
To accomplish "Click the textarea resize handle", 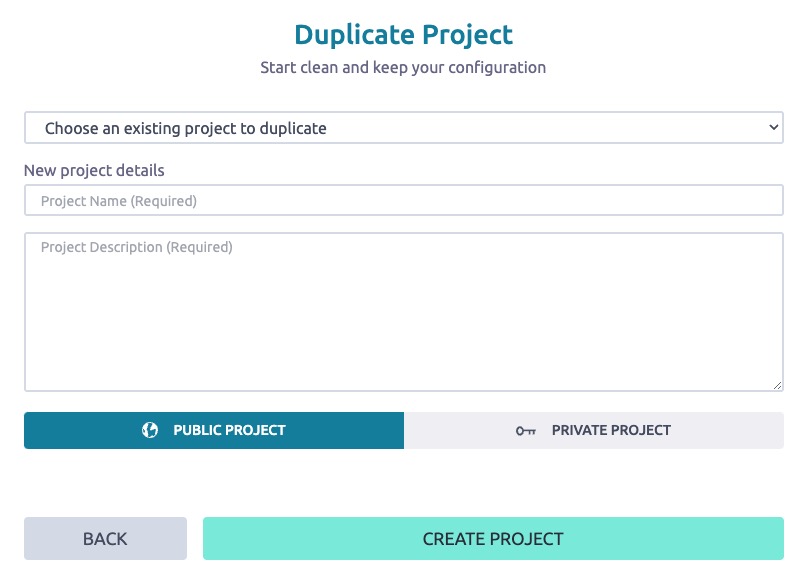I will (x=778, y=385).
